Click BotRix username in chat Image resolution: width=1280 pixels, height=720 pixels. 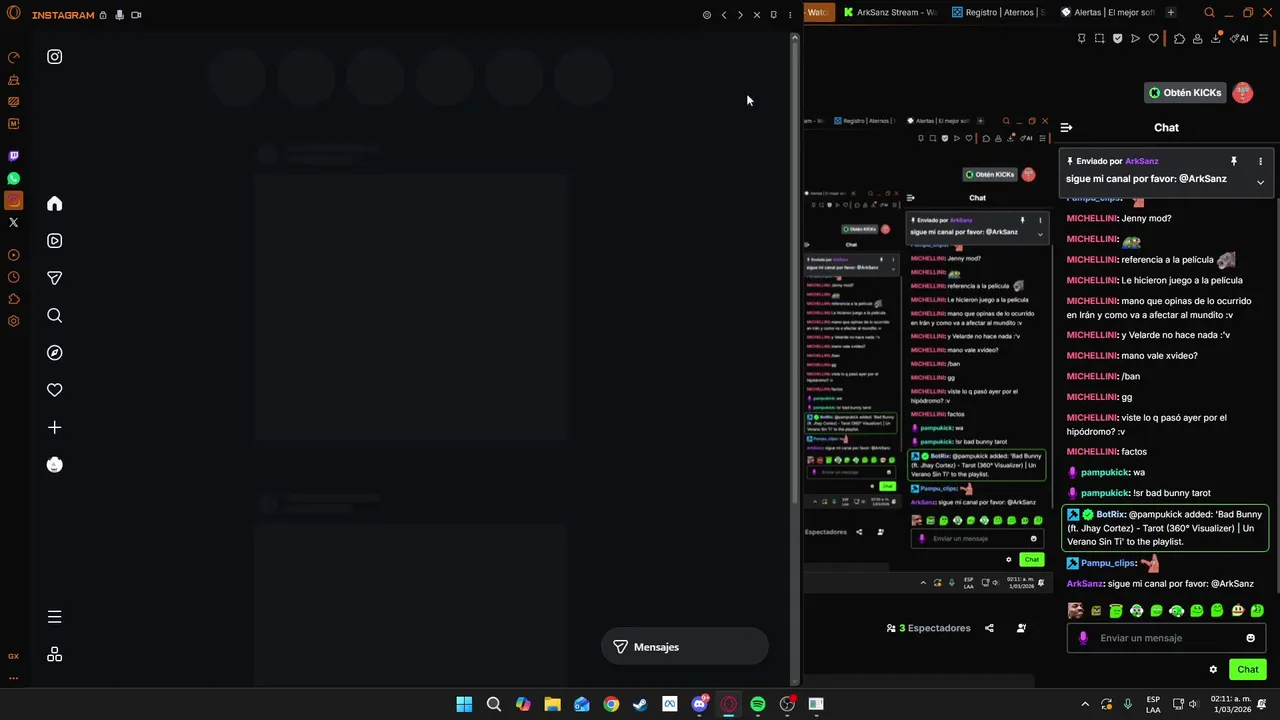point(1111,514)
